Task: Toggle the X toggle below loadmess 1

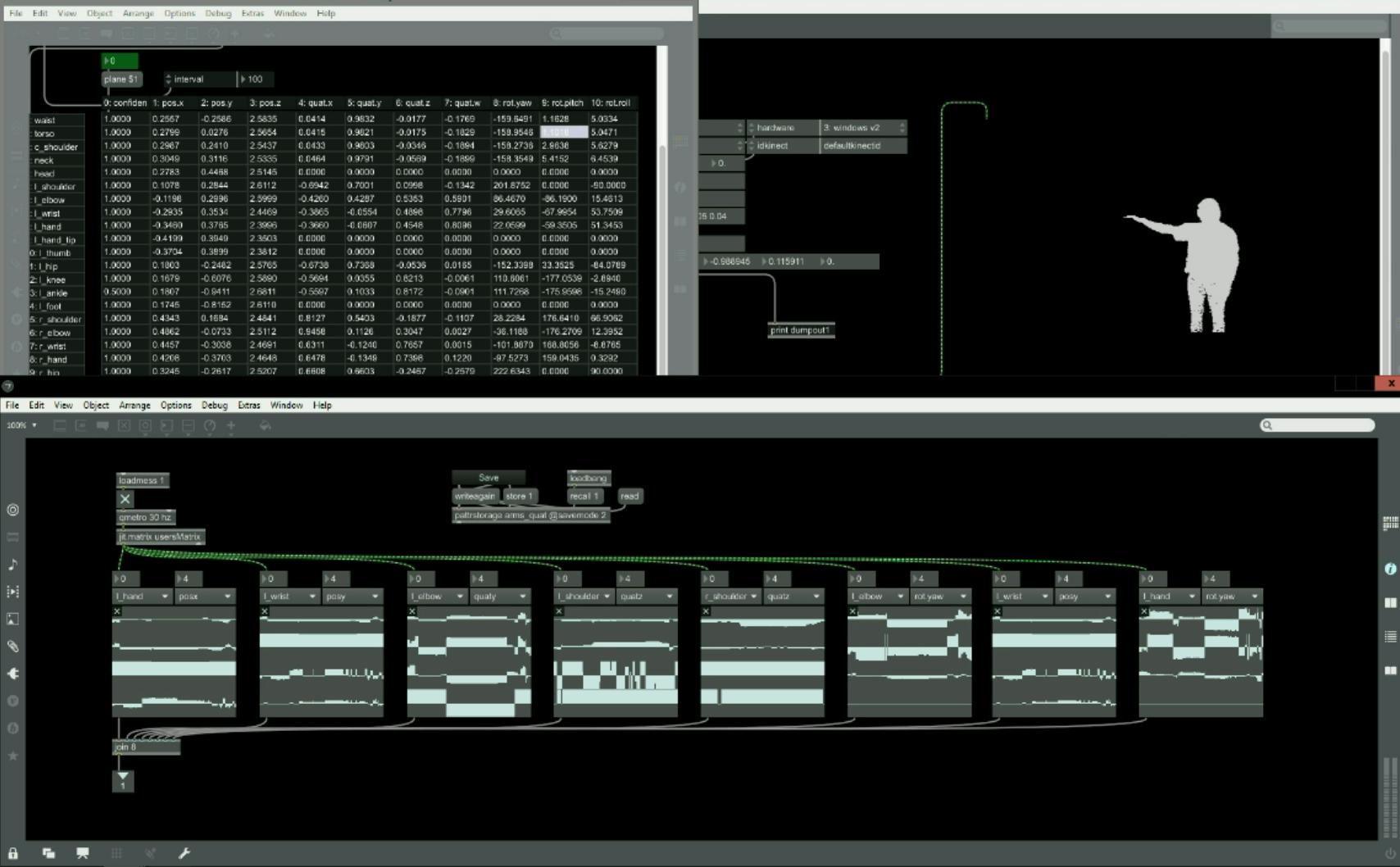Action: (125, 498)
